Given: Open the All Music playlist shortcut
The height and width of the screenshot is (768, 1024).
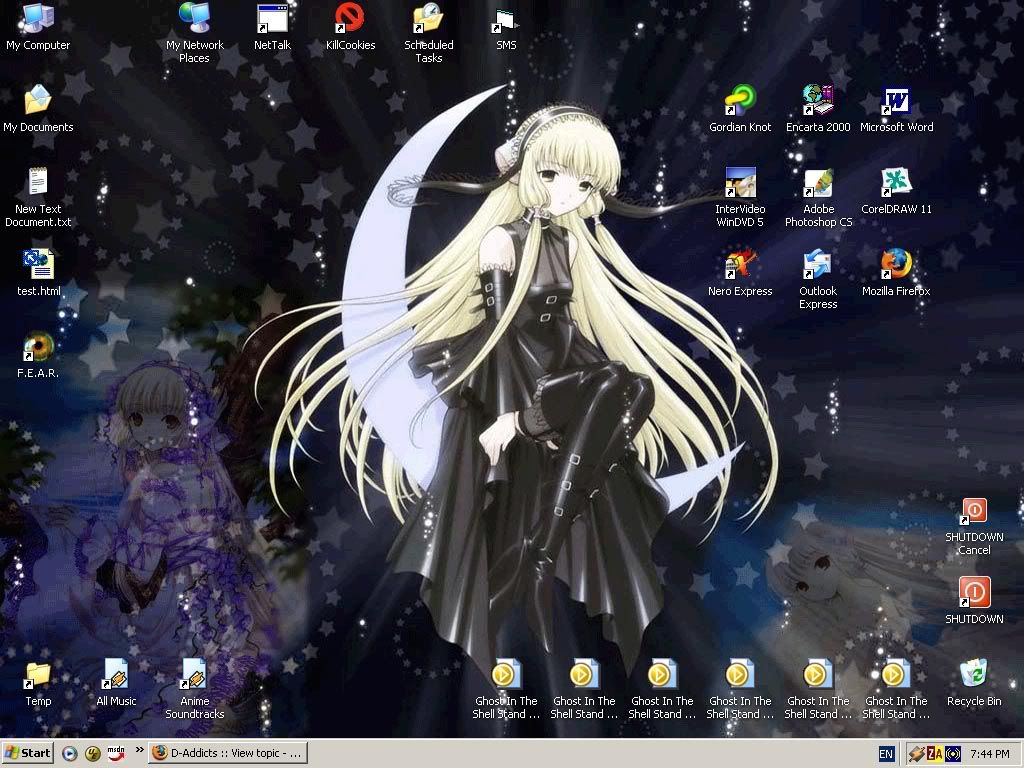Looking at the screenshot, I should [x=116, y=683].
